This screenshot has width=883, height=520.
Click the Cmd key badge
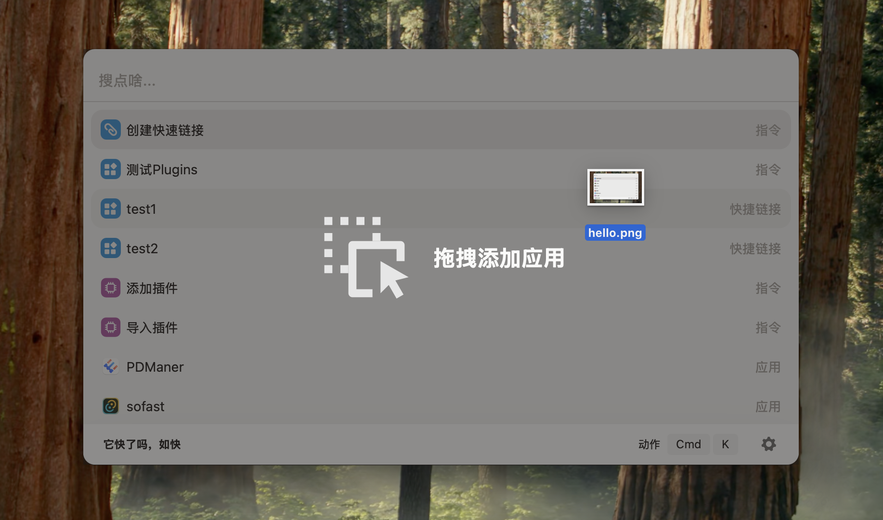point(688,445)
